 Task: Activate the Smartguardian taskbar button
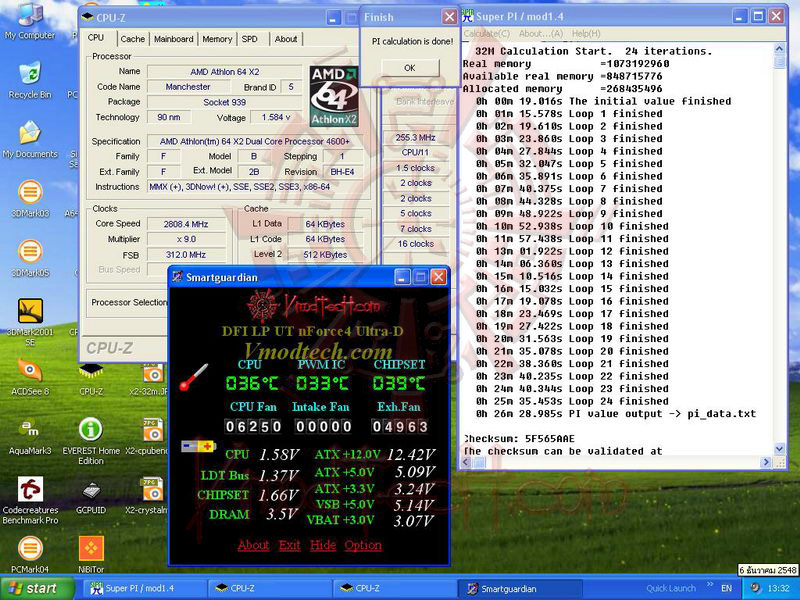(519, 588)
